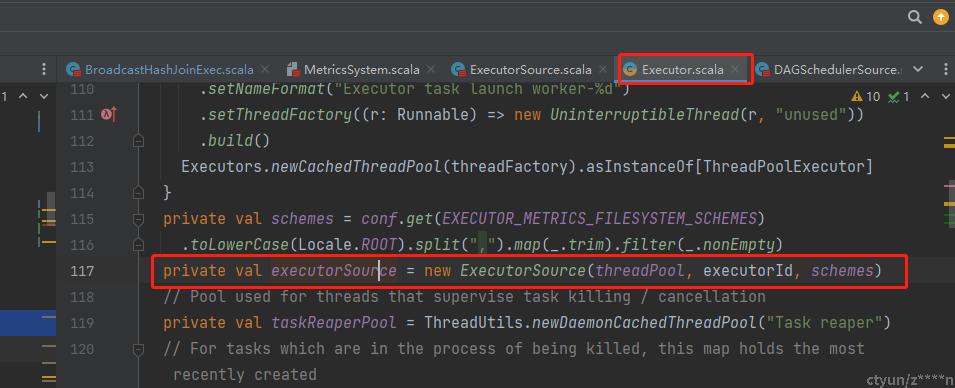Screen dimensions: 955x388
Task: Click the MetricsSystem.scala file icon
Action: pyautogui.click(x=293, y=69)
